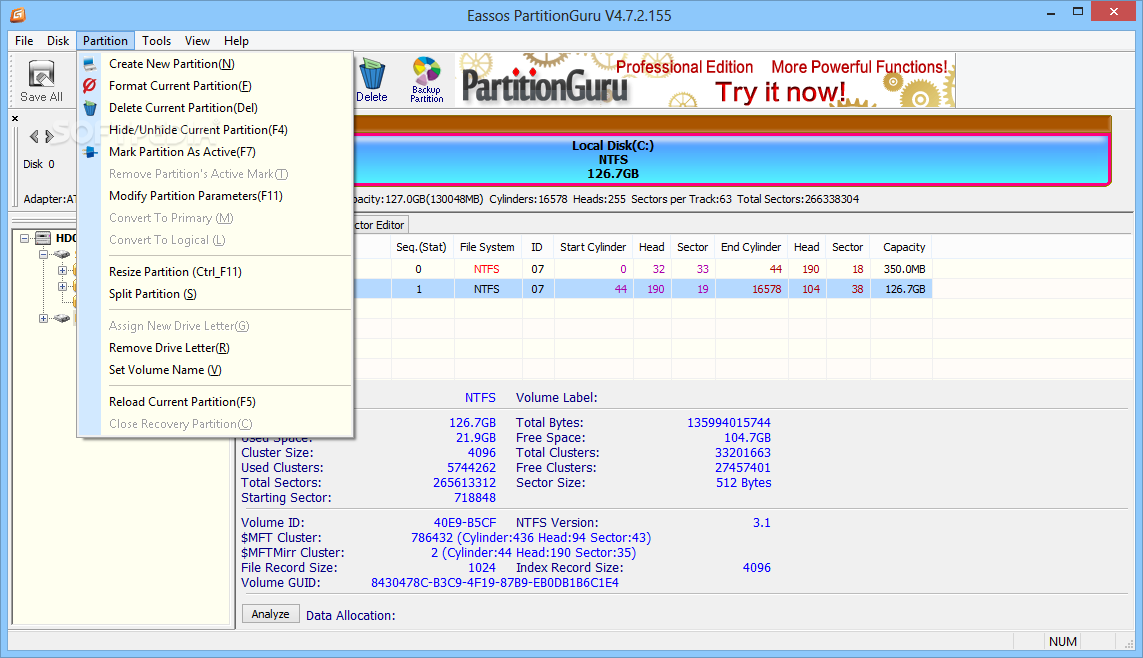Choose Resize Partition (Ctrl_F11)
This screenshot has width=1143, height=658.
pos(216,272)
